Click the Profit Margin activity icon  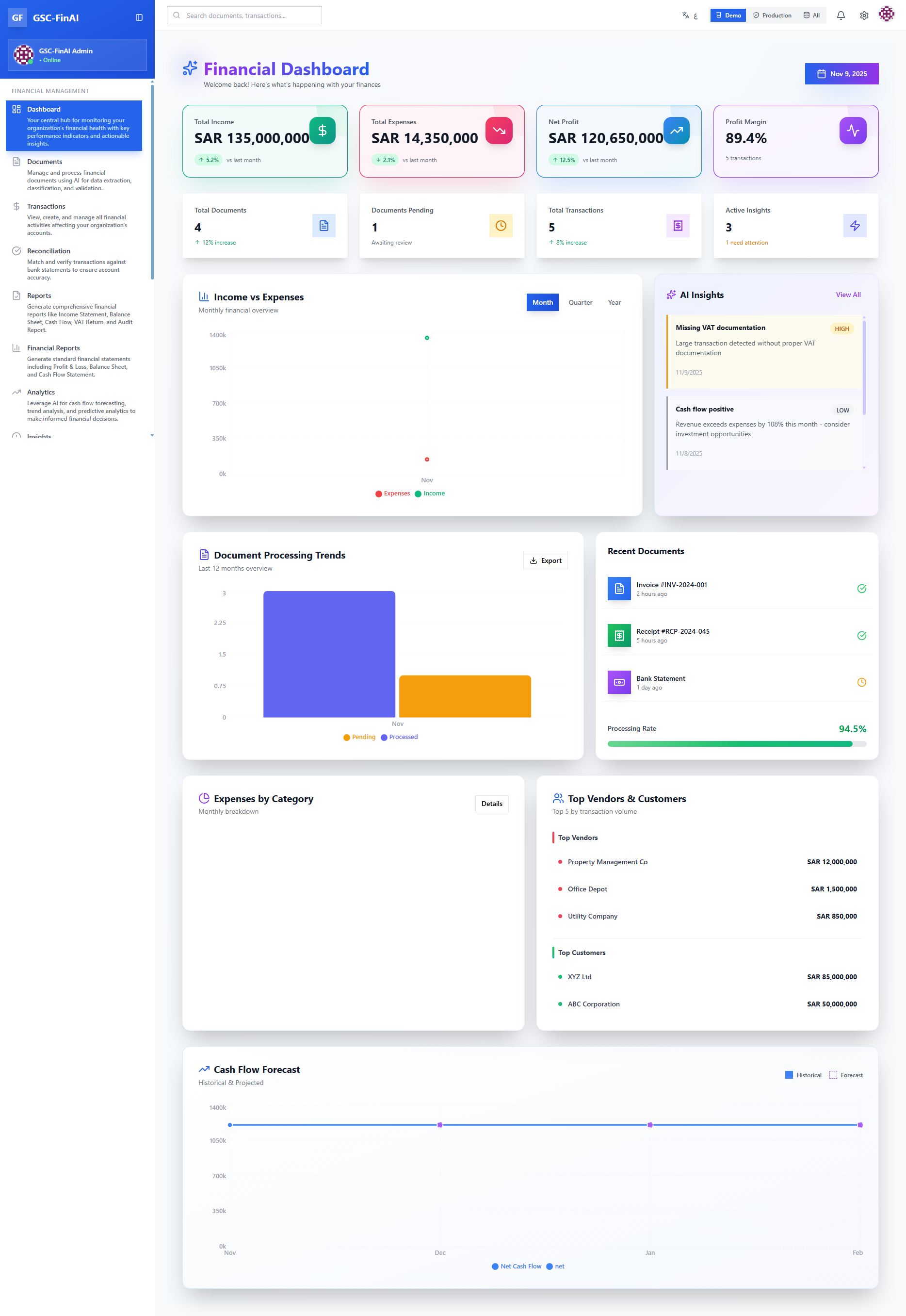pyautogui.click(x=853, y=131)
